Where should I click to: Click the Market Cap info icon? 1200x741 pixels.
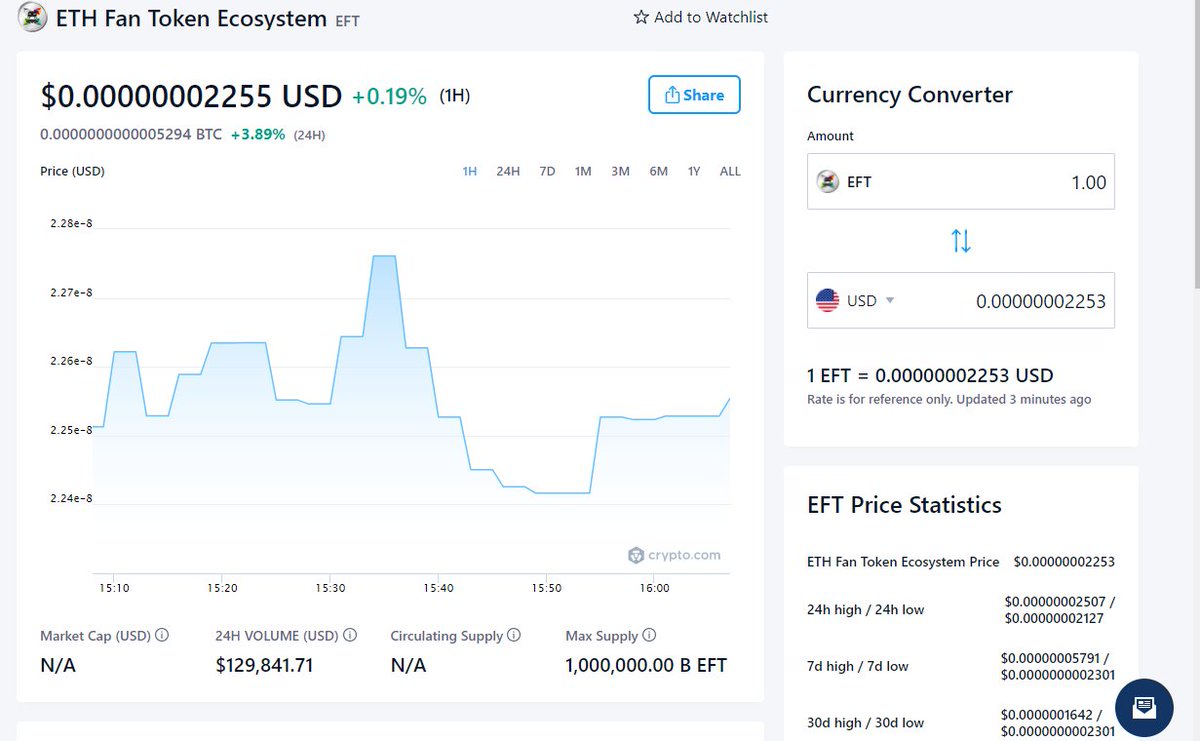click(162, 635)
